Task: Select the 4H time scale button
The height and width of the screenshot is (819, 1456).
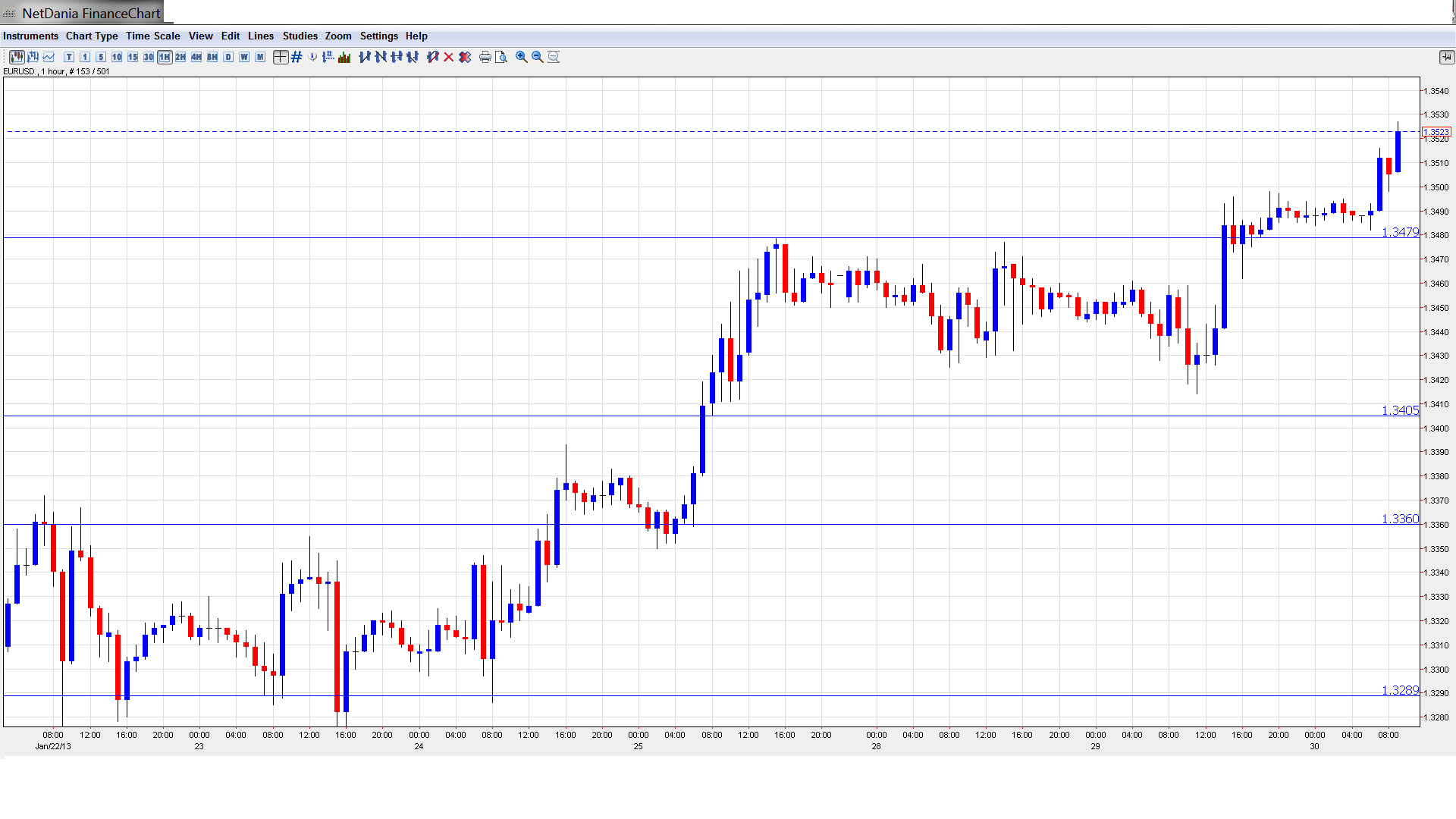Action: tap(196, 57)
